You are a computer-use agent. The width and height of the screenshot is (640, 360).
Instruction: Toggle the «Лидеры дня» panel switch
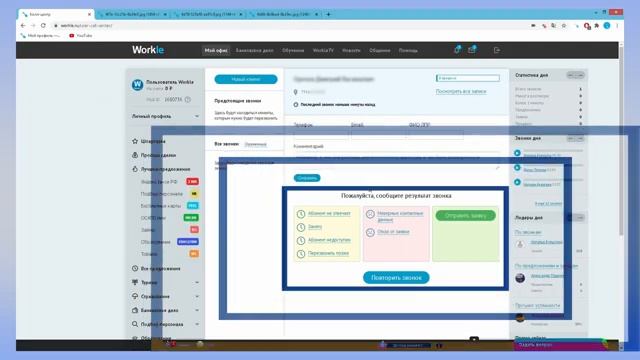576,218
